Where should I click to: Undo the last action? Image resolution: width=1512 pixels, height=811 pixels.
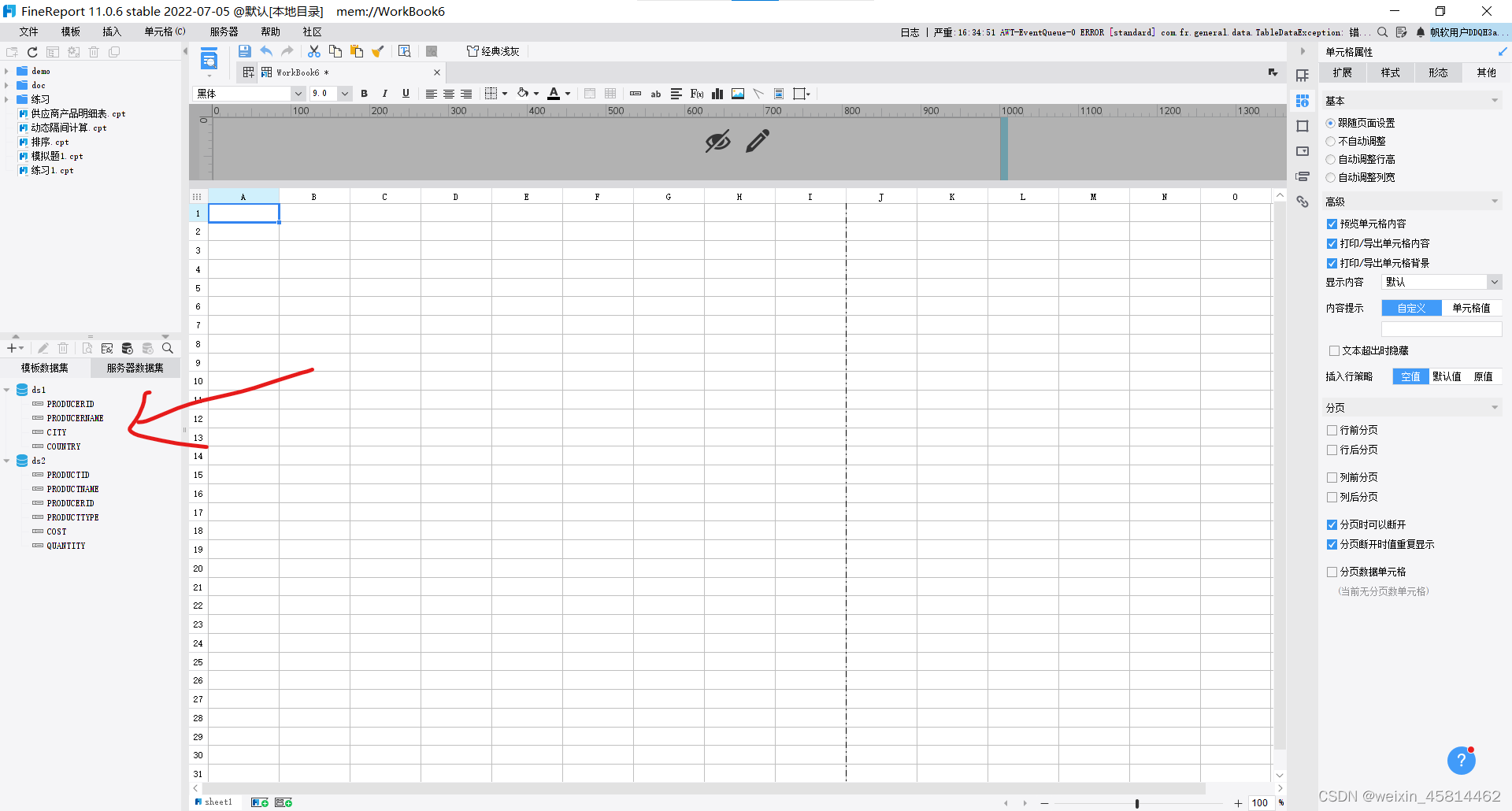click(266, 51)
